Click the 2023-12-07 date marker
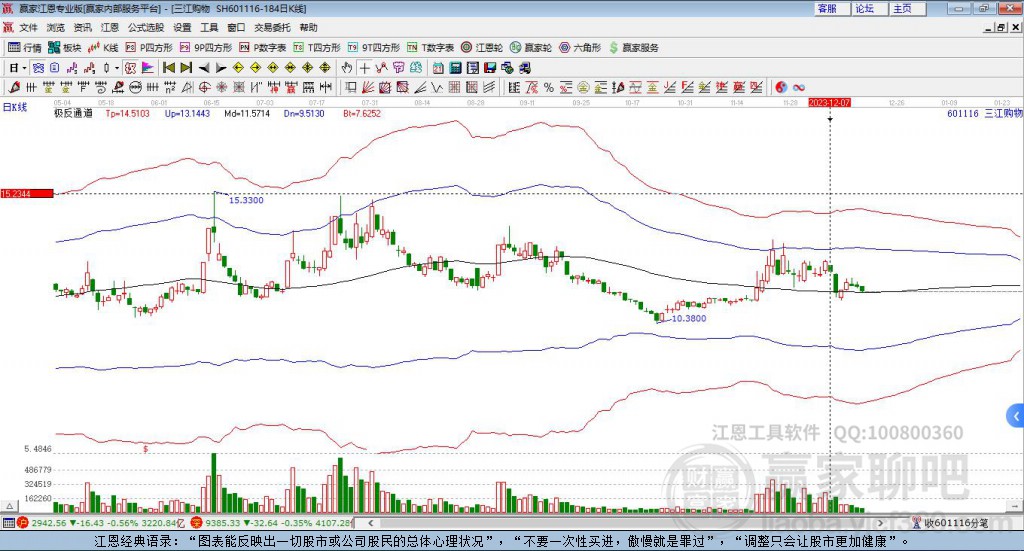 (x=829, y=103)
